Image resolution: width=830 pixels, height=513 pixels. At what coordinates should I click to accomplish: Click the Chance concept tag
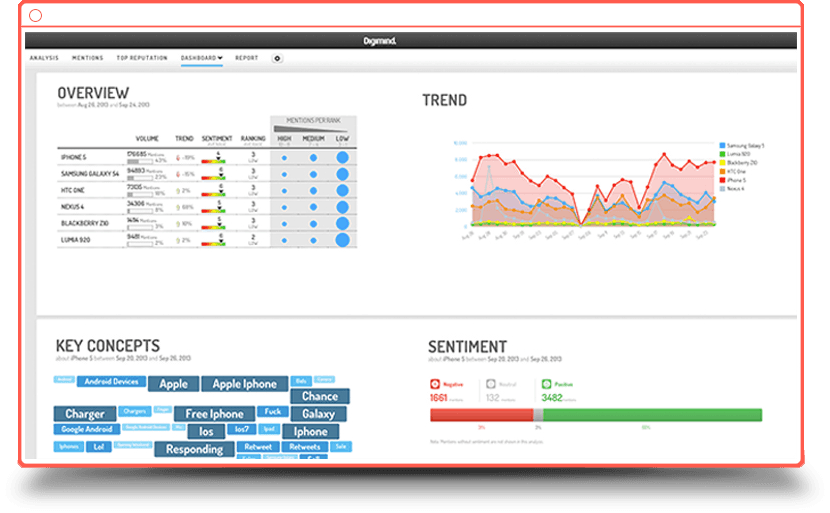click(x=320, y=396)
